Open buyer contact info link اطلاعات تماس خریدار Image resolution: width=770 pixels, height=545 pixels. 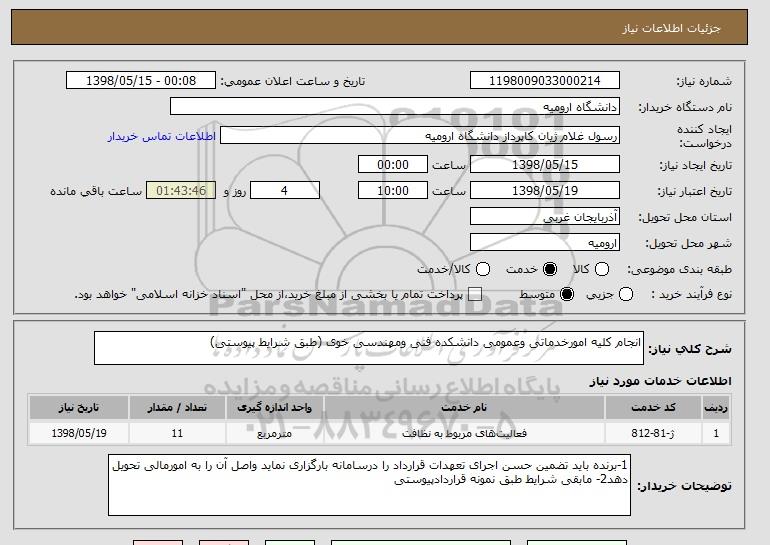point(162,136)
